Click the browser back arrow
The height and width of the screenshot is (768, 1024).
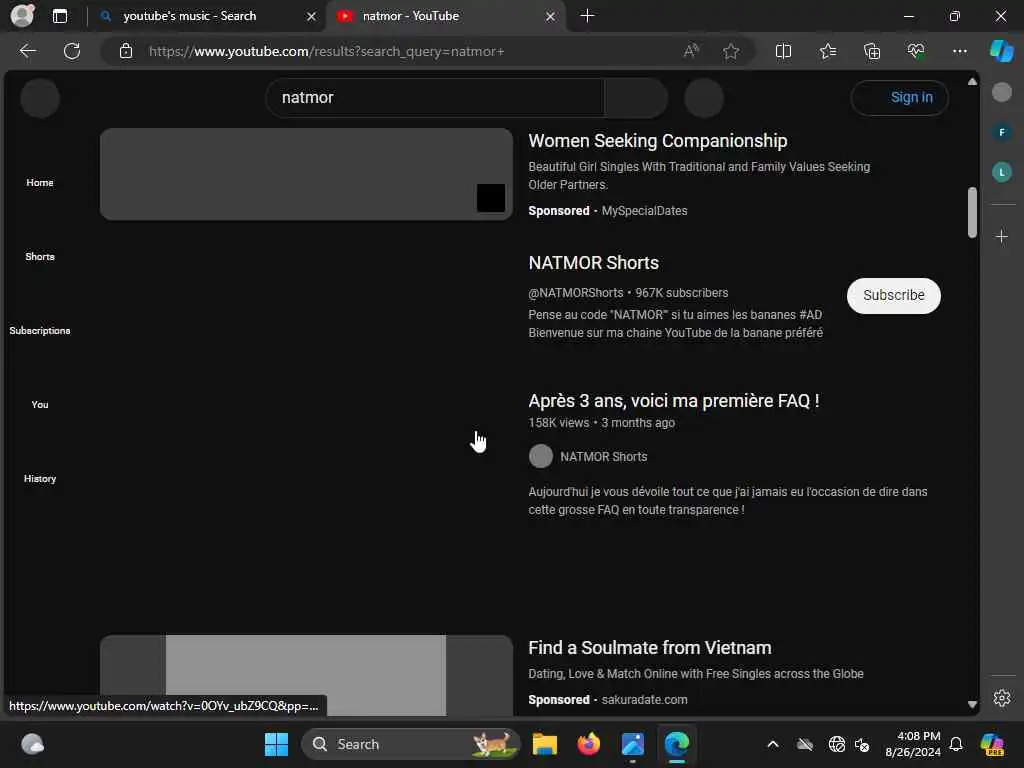click(x=27, y=51)
